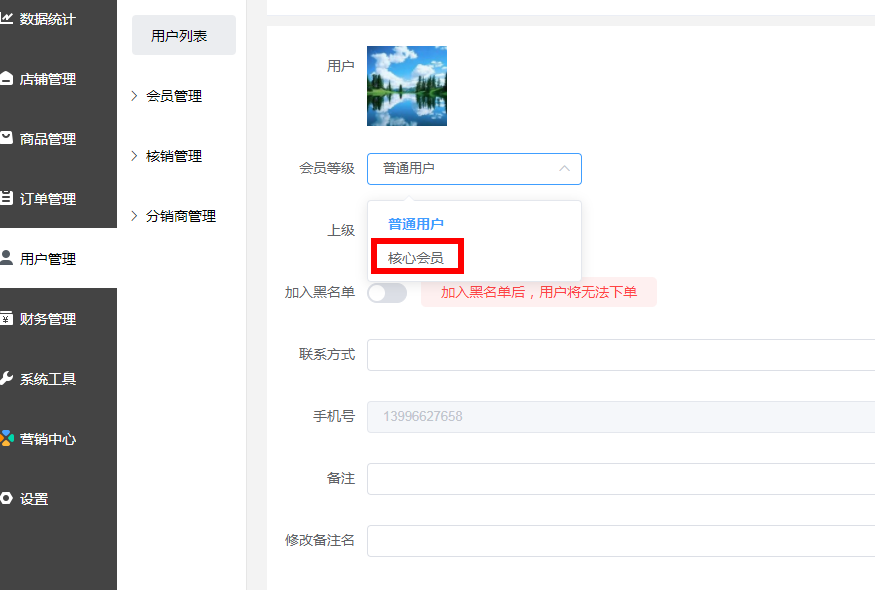Viewport: 875px width, 590px height.
Task: Click into the 修改备注名 text field
Action: pyautogui.click(x=620, y=541)
